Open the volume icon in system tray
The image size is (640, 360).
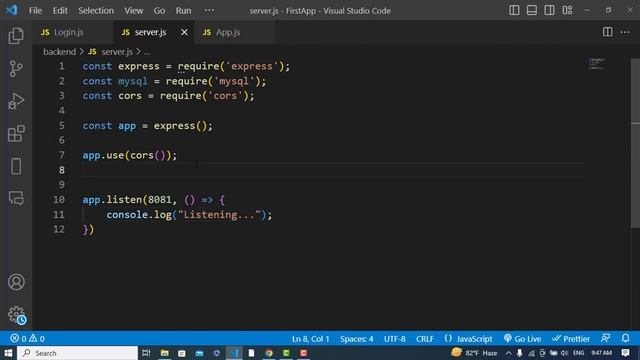click(x=564, y=353)
